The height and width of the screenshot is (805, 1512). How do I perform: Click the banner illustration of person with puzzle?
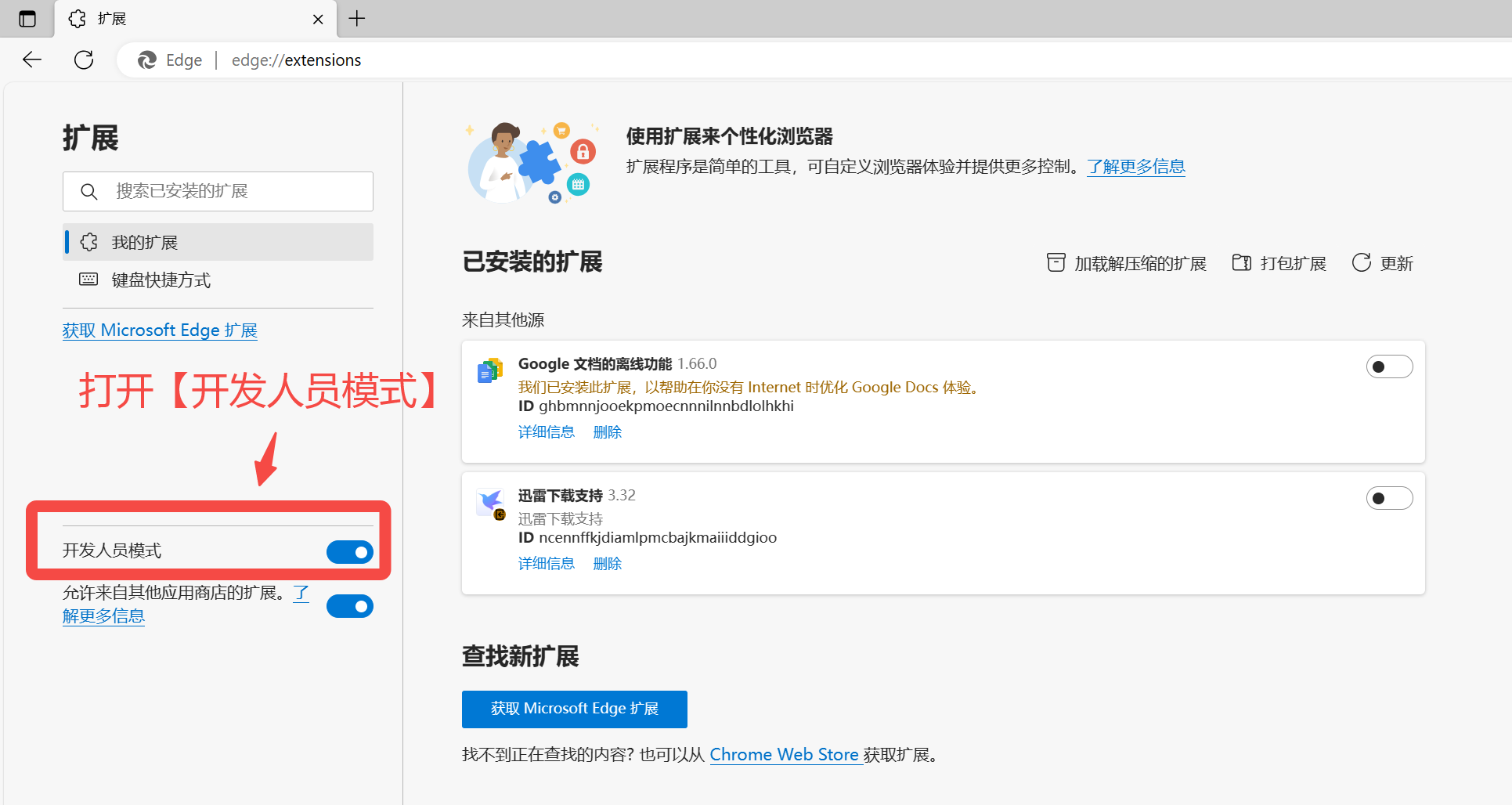[532, 162]
